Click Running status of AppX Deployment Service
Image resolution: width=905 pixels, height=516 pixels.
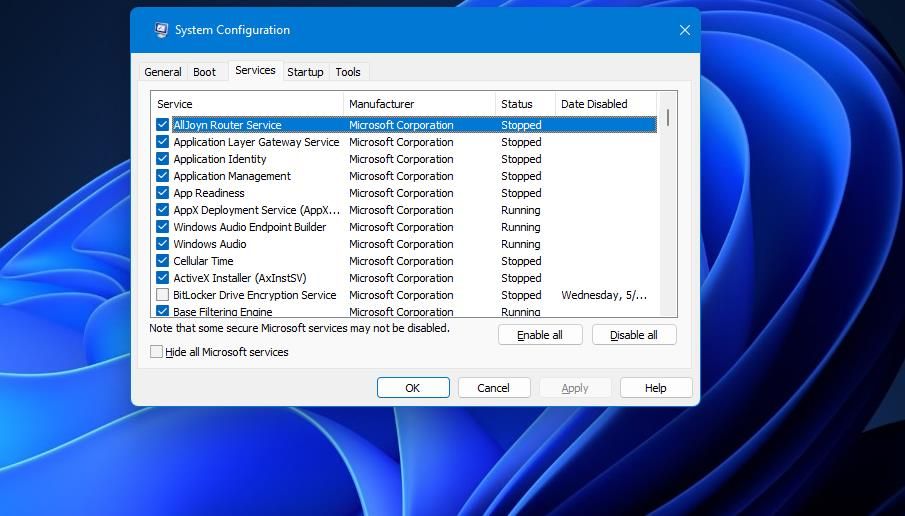click(x=521, y=210)
